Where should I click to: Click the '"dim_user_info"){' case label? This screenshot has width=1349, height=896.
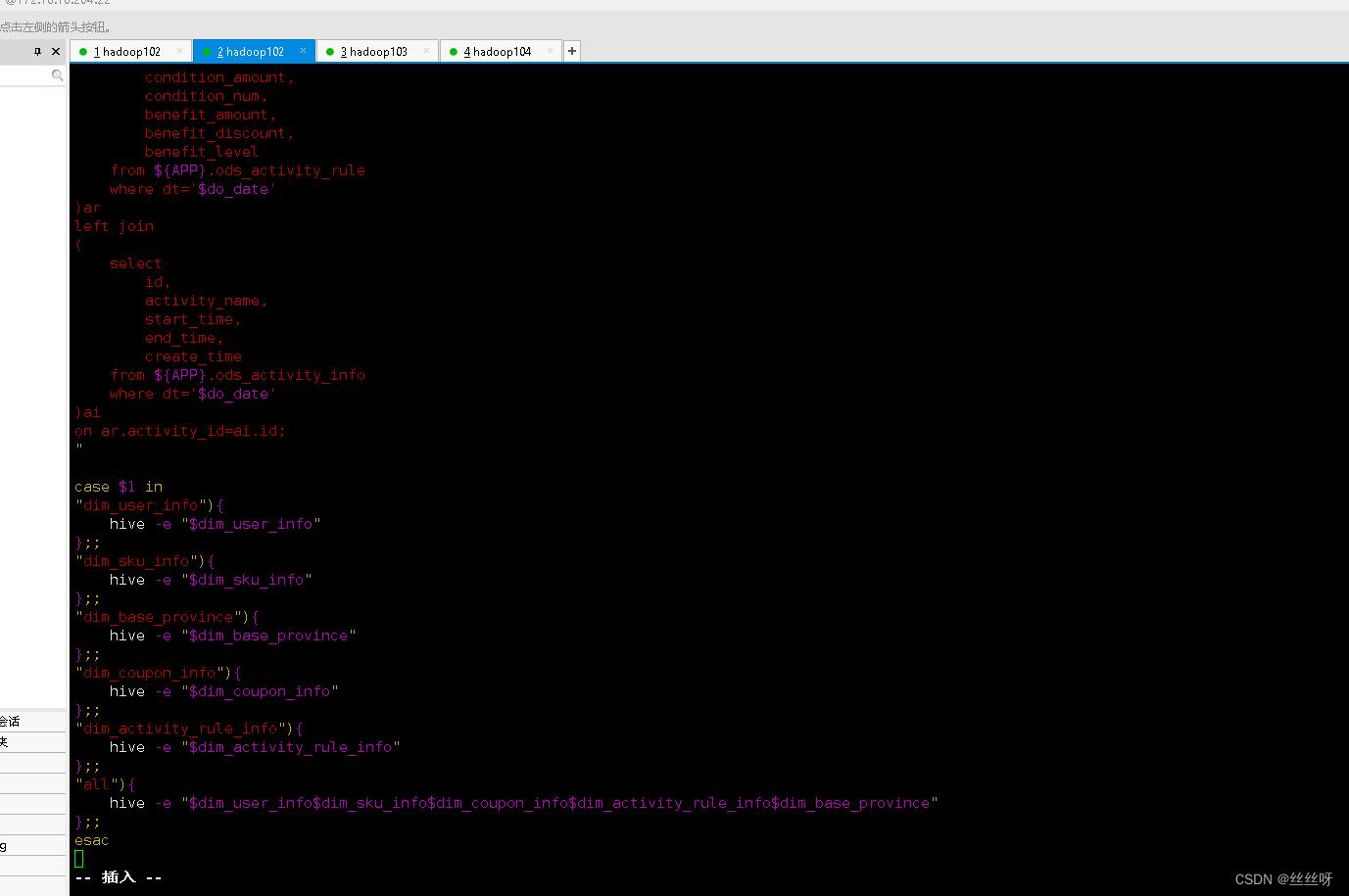pos(149,505)
